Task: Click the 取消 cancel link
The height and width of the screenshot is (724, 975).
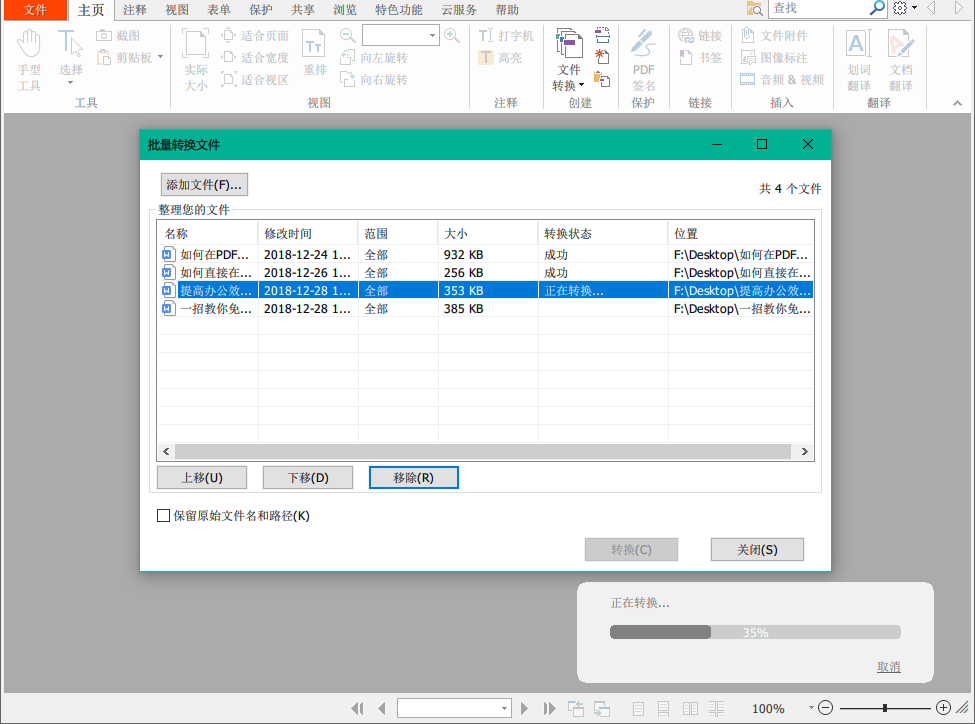Action: (888, 666)
